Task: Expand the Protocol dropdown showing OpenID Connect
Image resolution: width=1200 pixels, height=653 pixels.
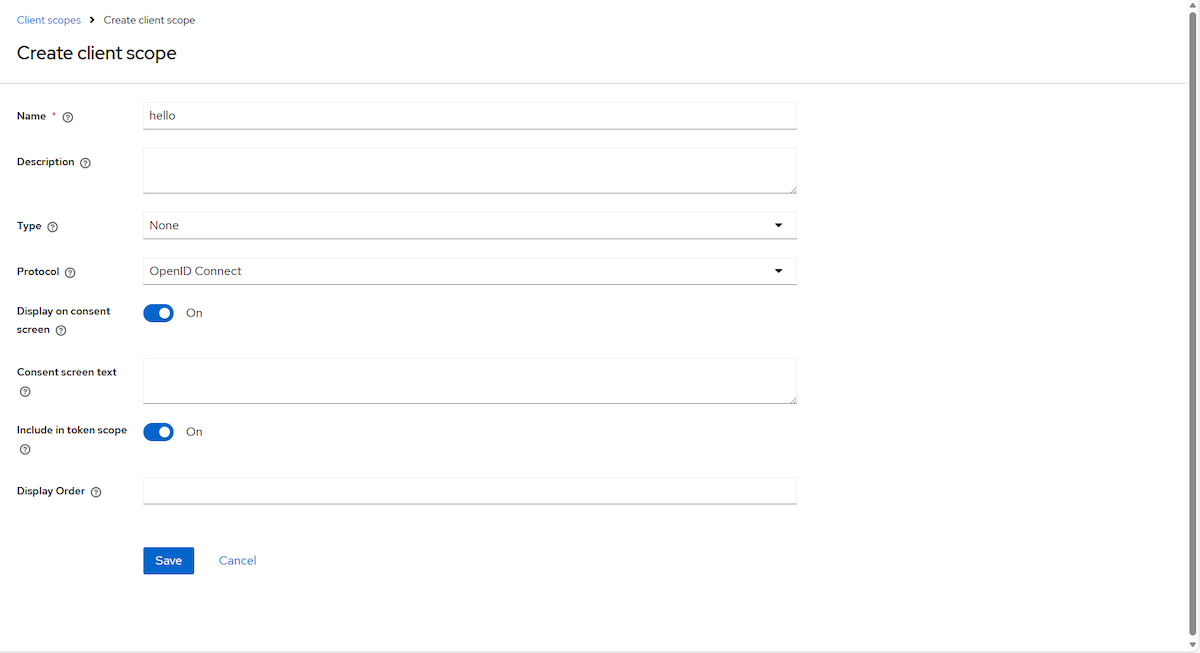Action: tap(470, 271)
